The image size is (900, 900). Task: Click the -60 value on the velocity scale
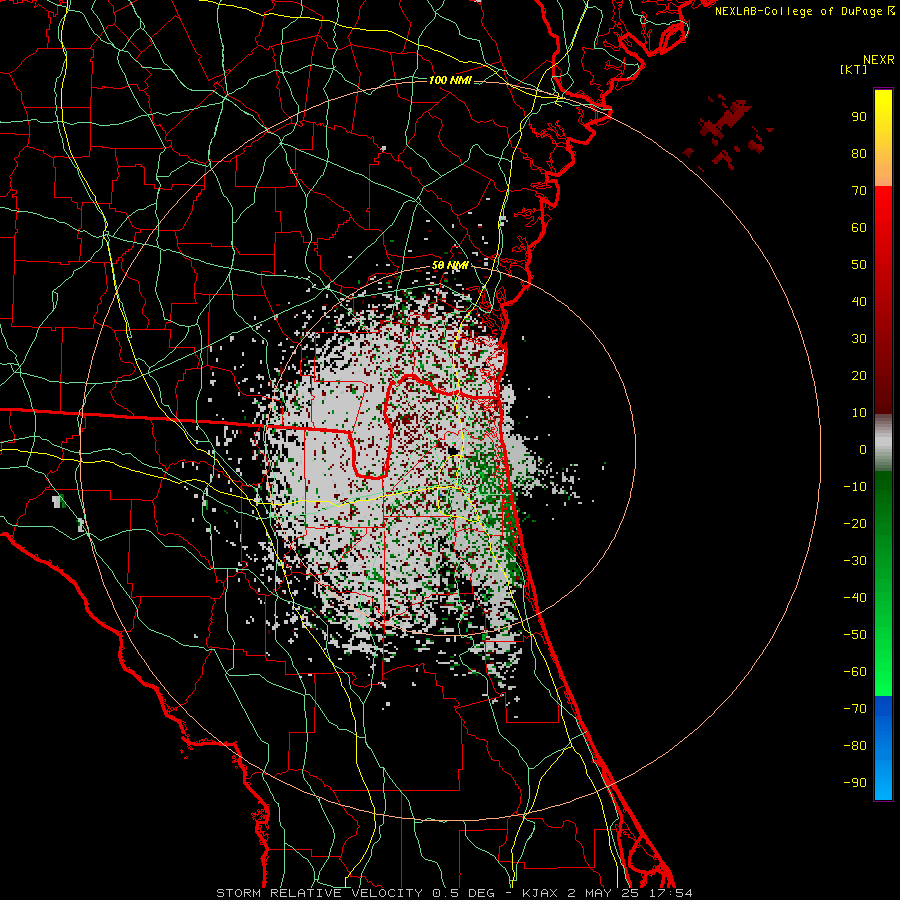pos(855,672)
